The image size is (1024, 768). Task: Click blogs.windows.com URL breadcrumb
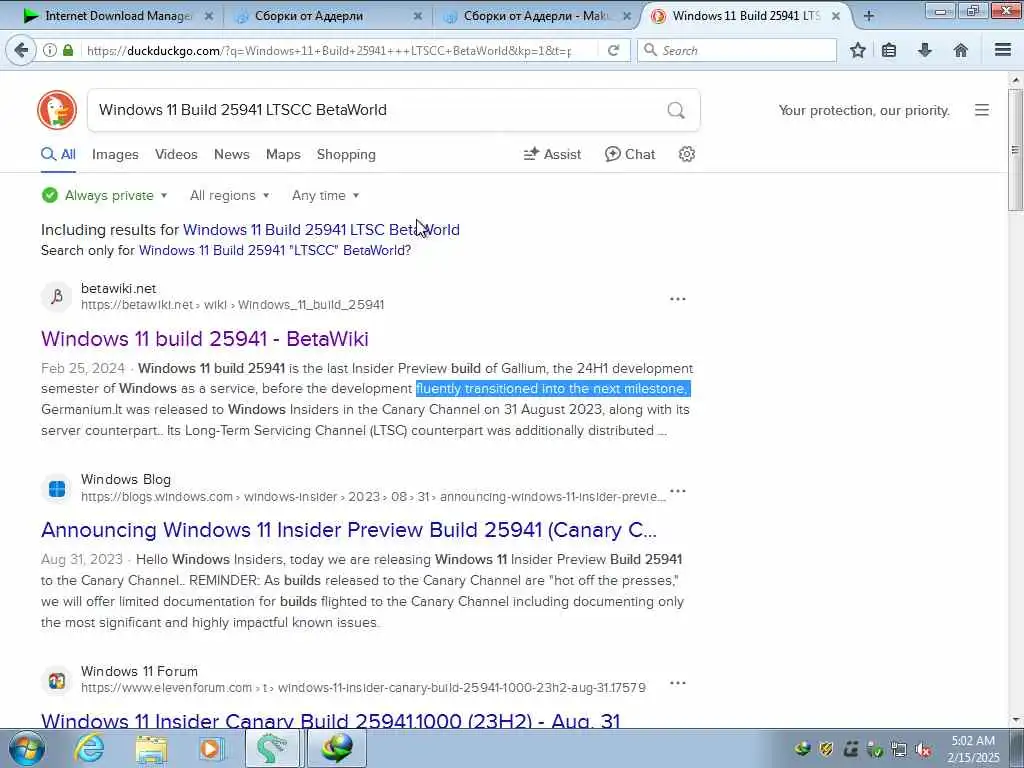tap(374, 497)
